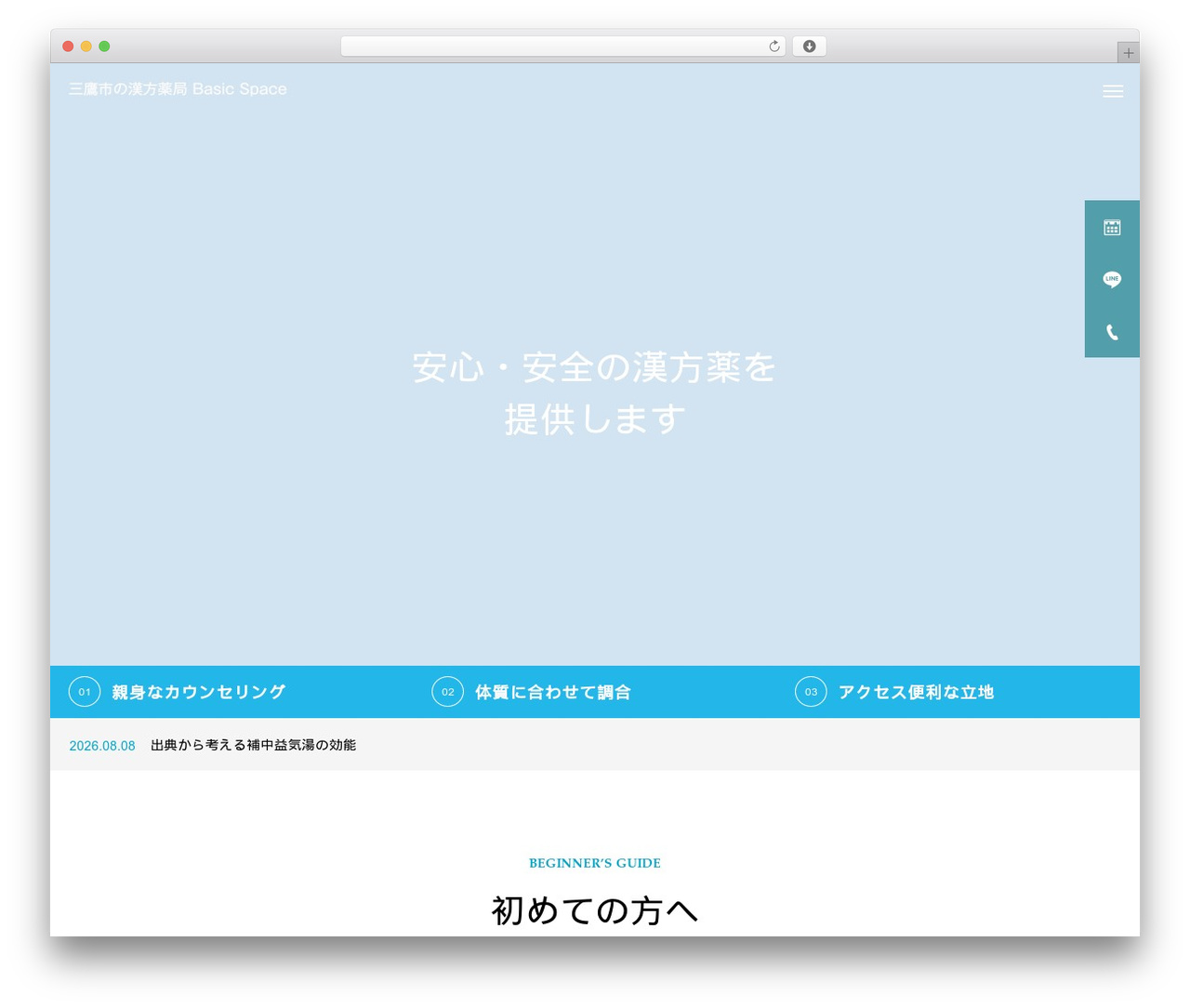Select 親身なカウンセリング feature link
The image size is (1190, 1008).
pos(198,692)
